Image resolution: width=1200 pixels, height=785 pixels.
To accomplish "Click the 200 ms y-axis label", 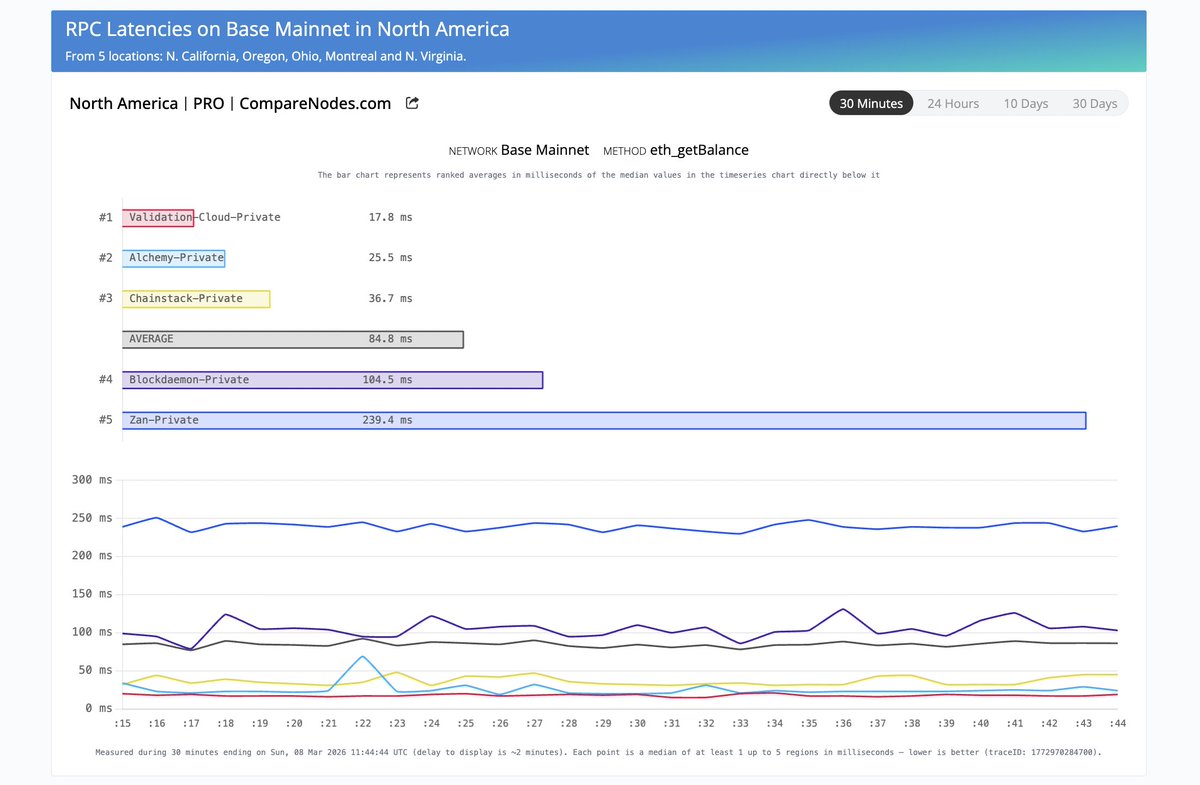I will tap(92, 556).
